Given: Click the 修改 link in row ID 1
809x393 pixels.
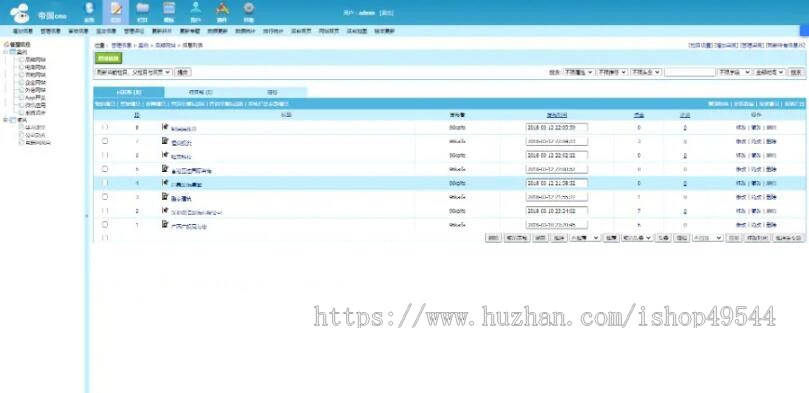Looking at the screenshot, I should [741, 225].
